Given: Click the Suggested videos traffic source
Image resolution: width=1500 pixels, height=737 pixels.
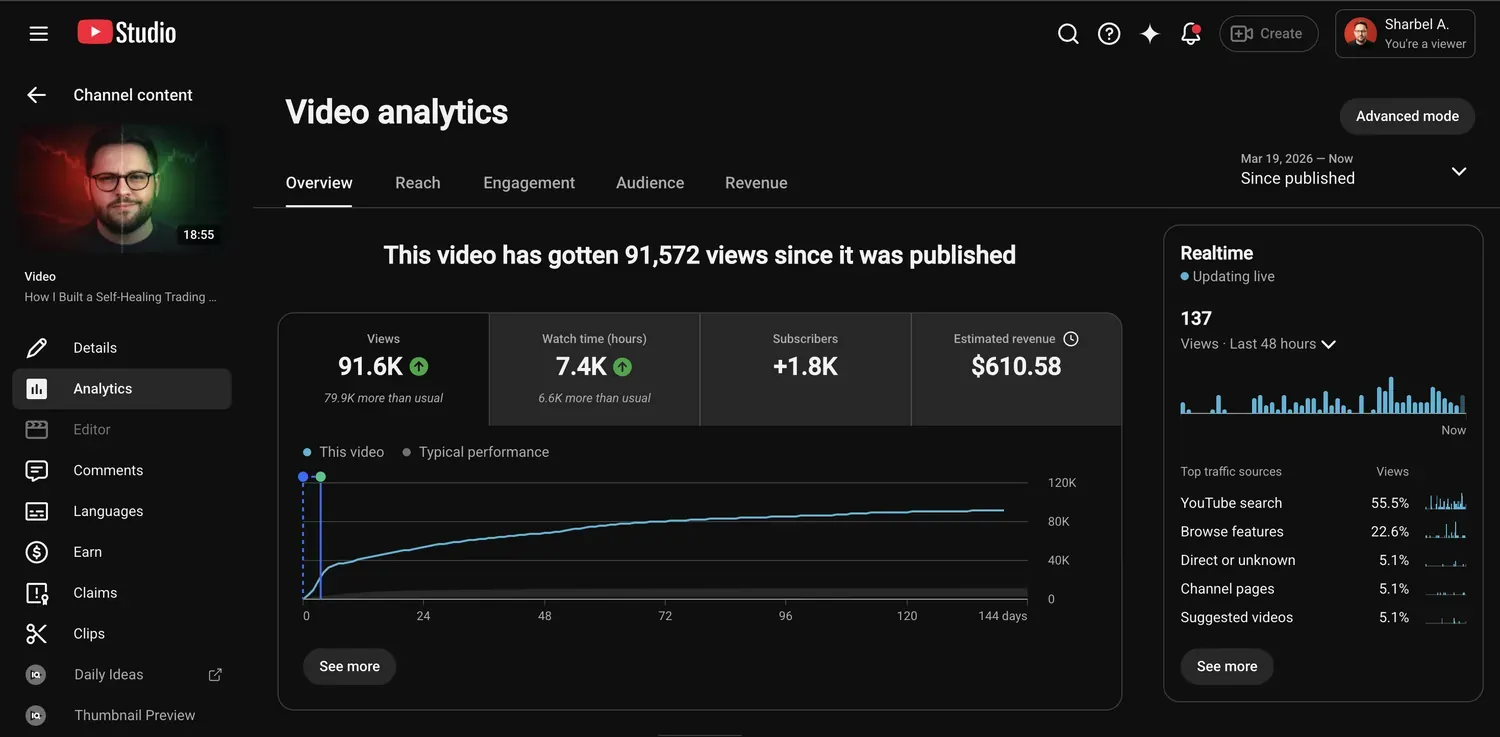Looking at the screenshot, I should [1324, 618].
